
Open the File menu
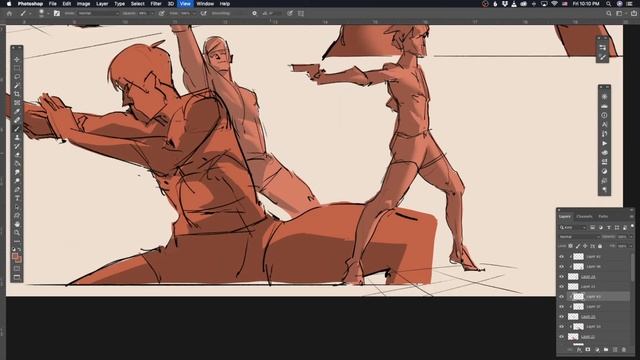[x=53, y=4]
